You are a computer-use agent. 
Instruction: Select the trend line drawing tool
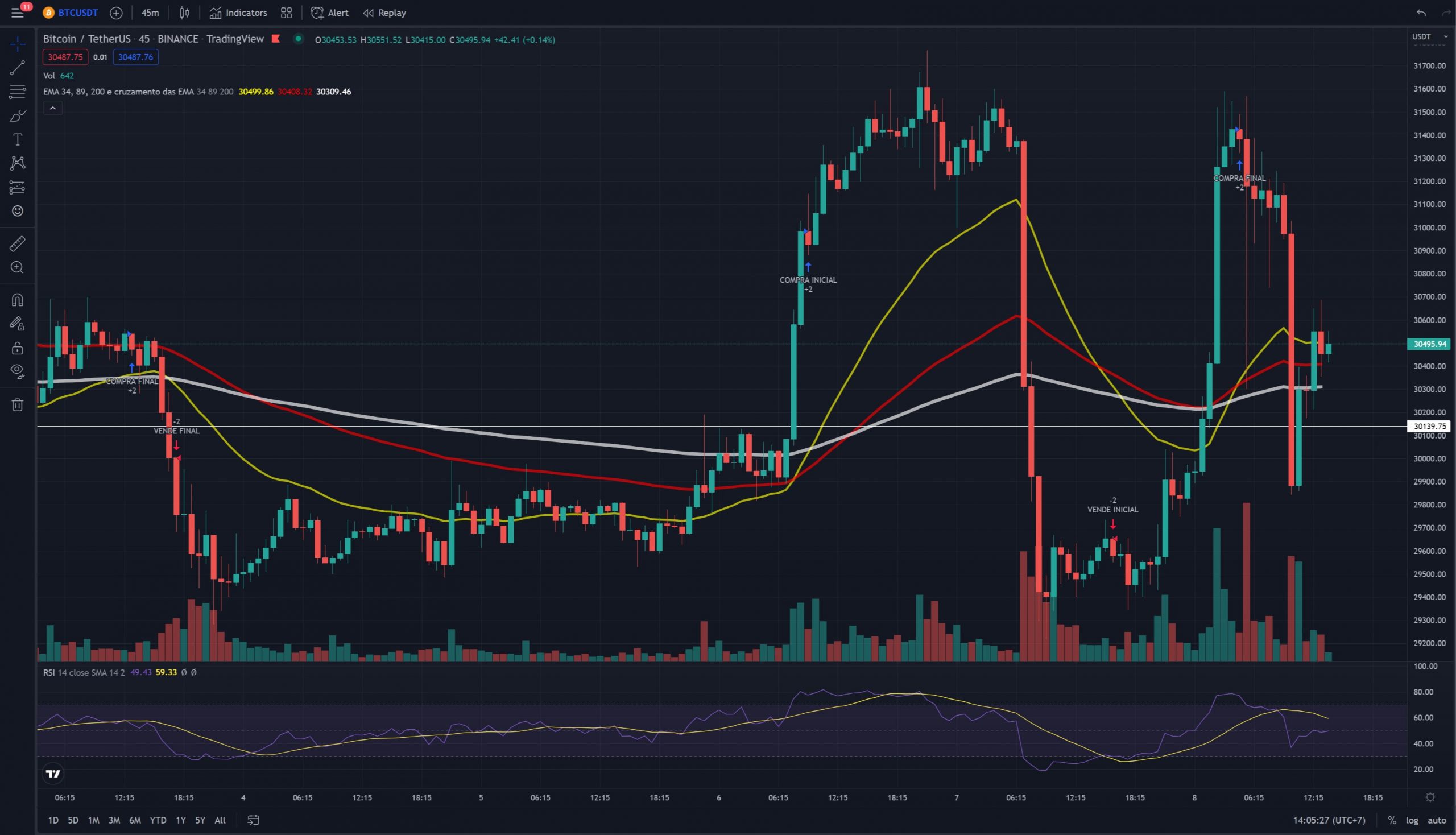pyautogui.click(x=17, y=68)
